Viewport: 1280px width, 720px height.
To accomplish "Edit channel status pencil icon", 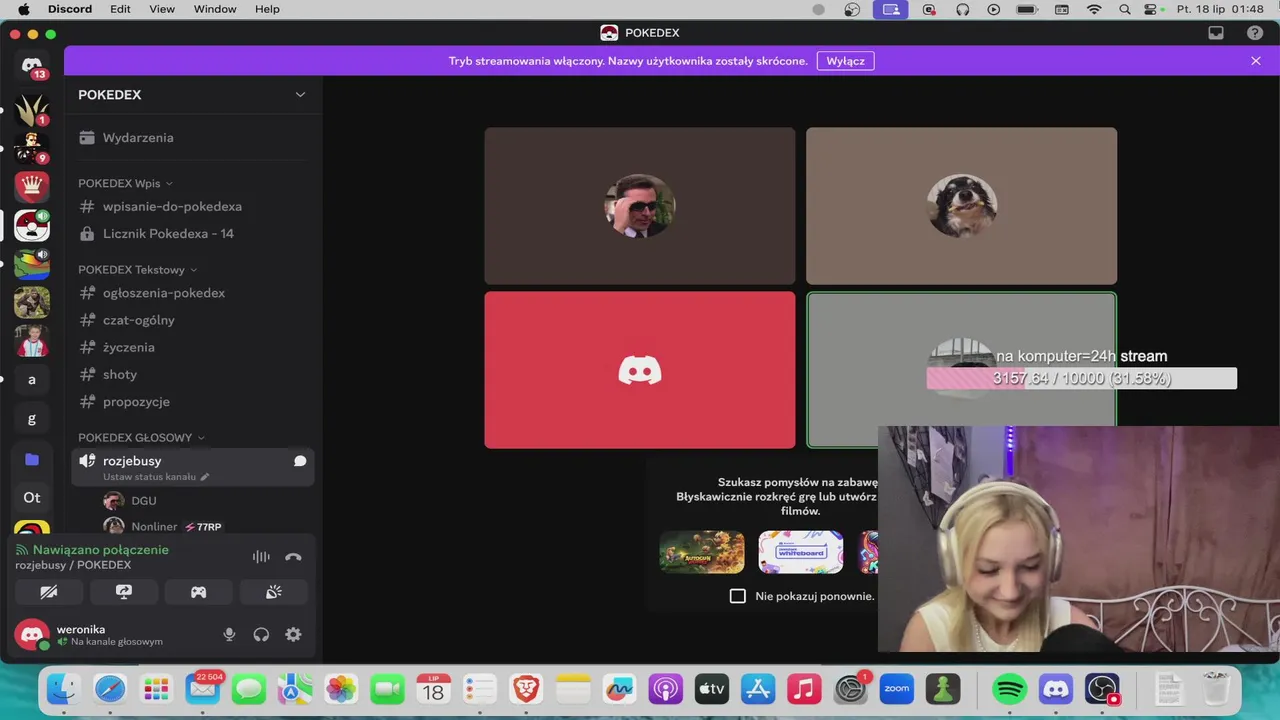I will [x=205, y=477].
